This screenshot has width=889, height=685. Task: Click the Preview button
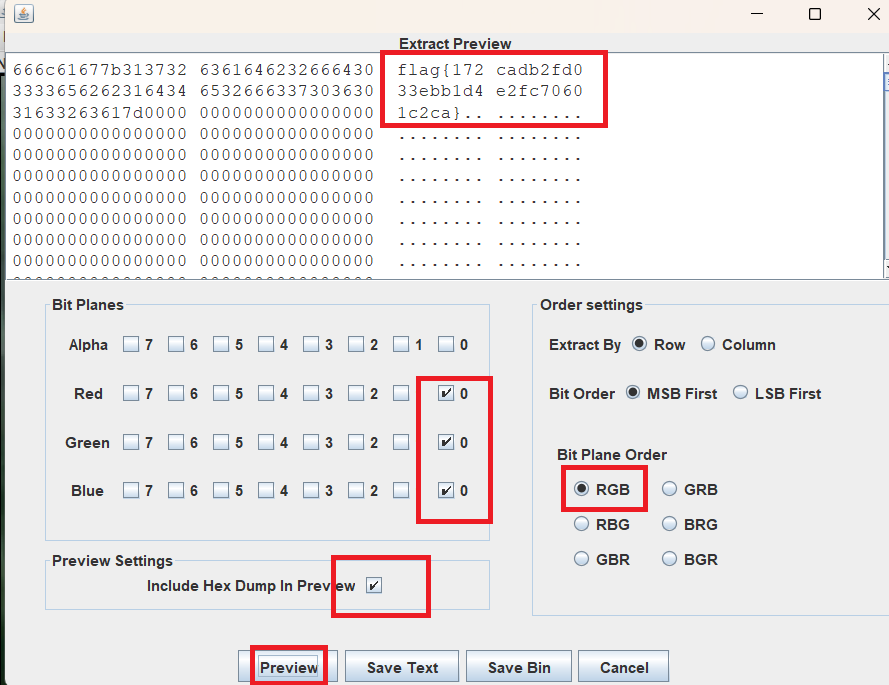point(288,667)
